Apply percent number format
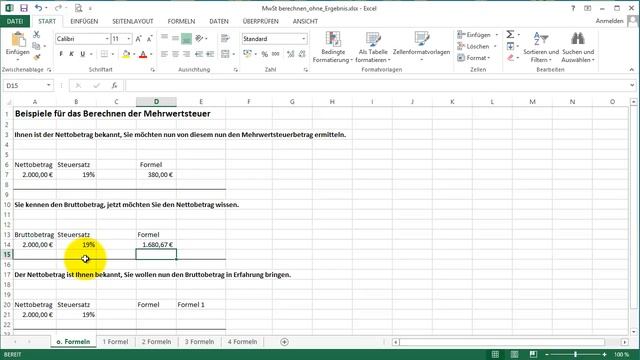 click(264, 54)
